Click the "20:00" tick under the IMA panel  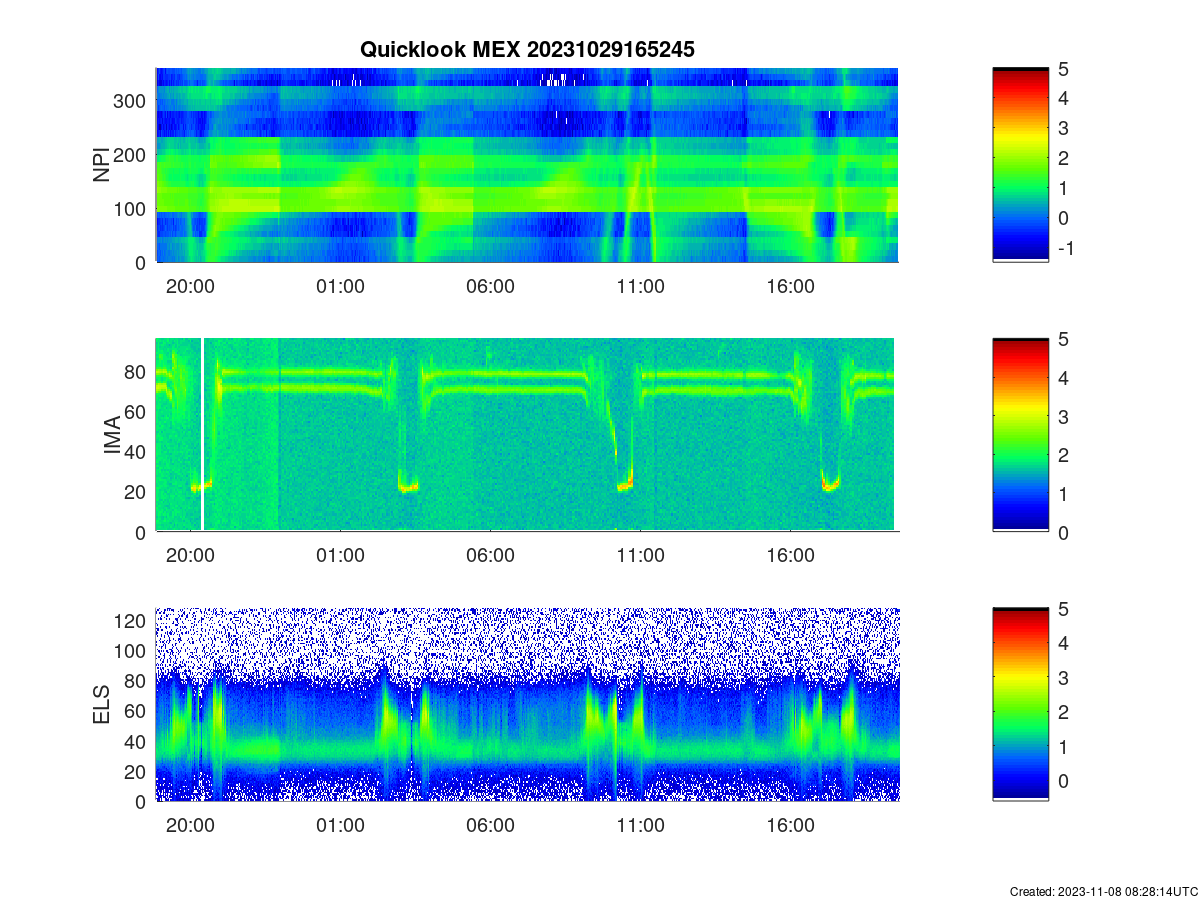[190, 556]
